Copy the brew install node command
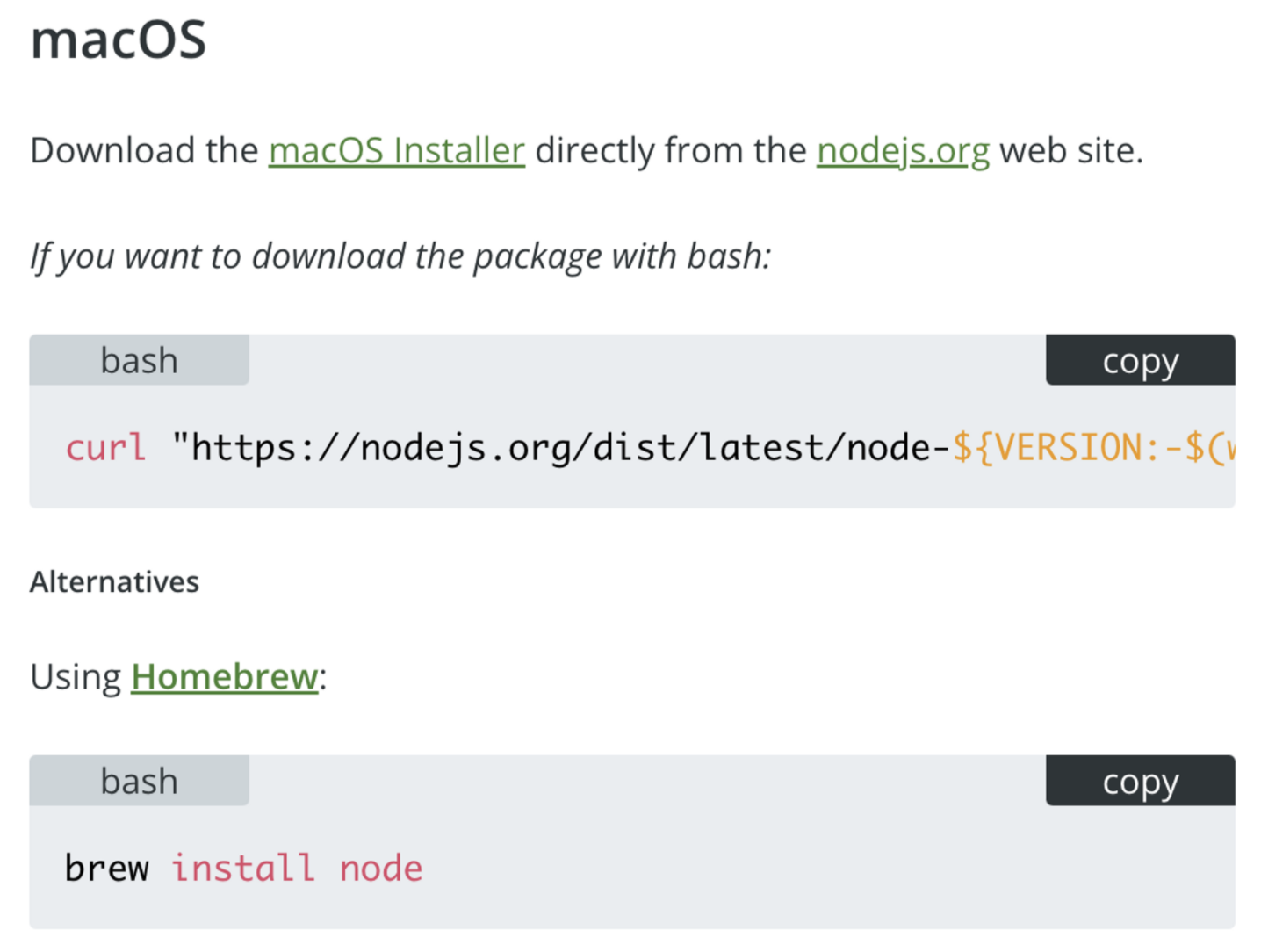The height and width of the screenshot is (952, 1261). (1140, 781)
